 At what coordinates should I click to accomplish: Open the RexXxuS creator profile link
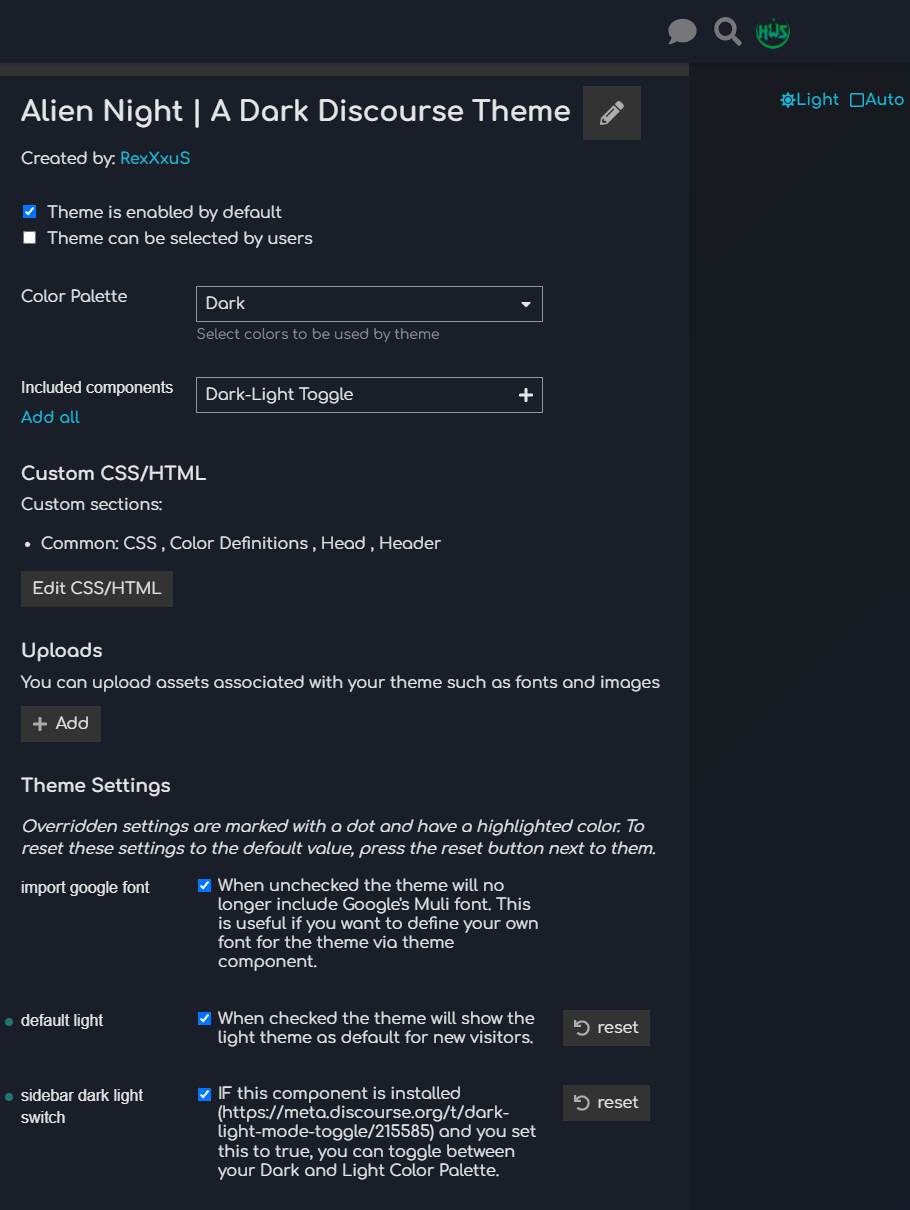[155, 158]
